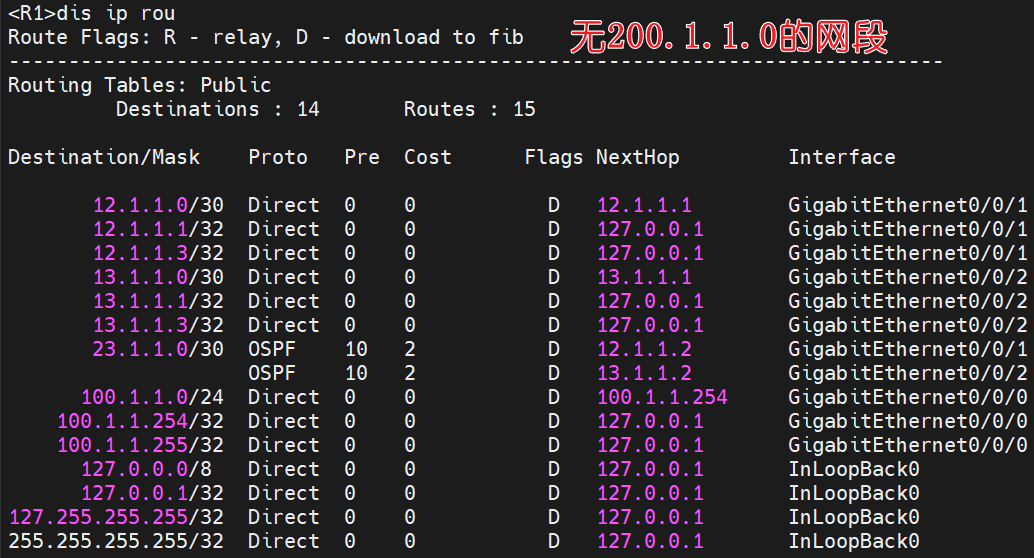This screenshot has width=1034, height=558.
Task: Click destination 127.255.255.255/32 entry
Action: pos(115,517)
